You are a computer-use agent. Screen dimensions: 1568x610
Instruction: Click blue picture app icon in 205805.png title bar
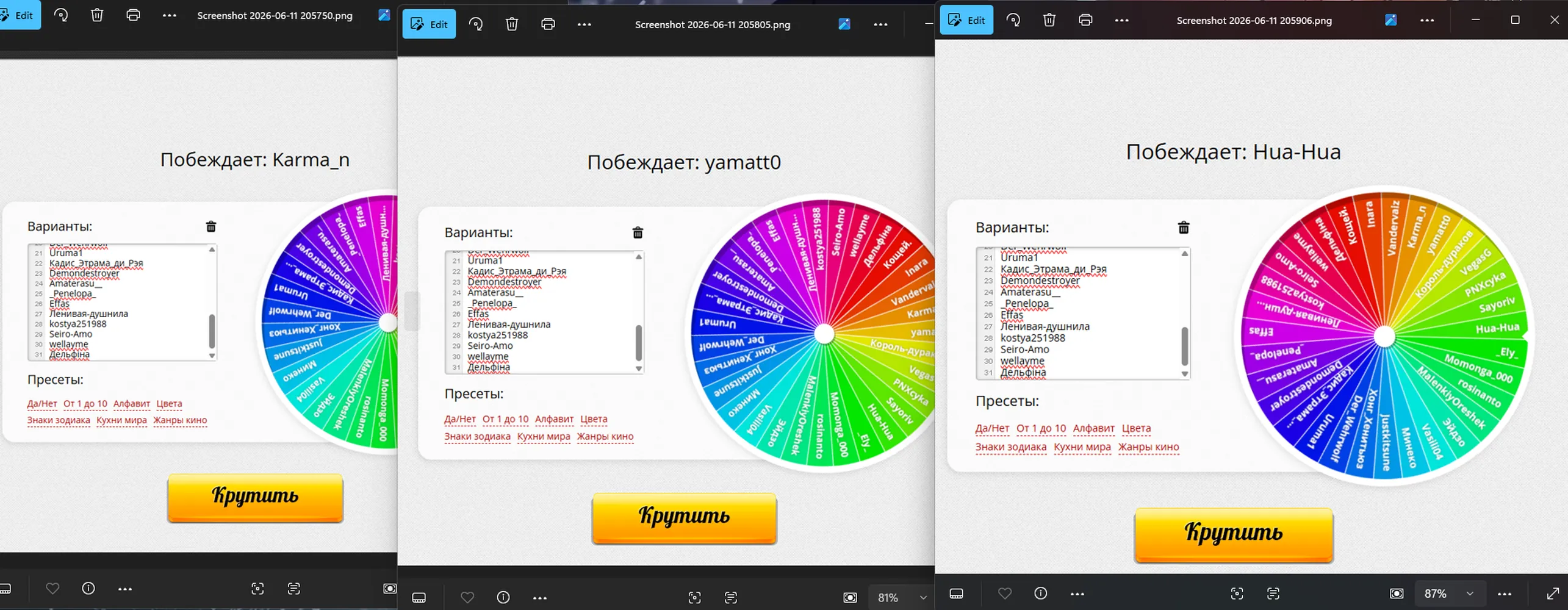[844, 24]
